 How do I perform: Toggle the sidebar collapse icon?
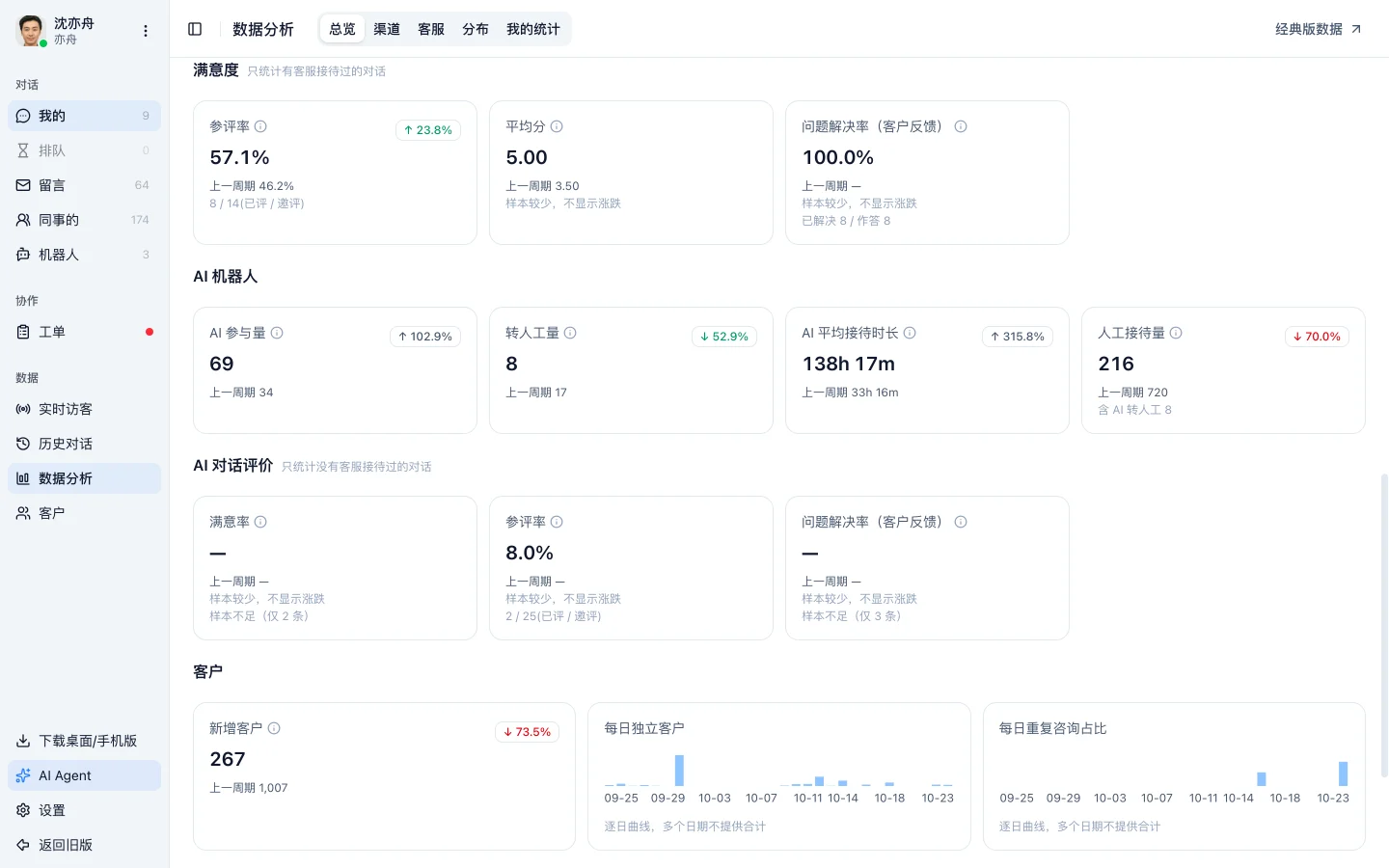[195, 29]
